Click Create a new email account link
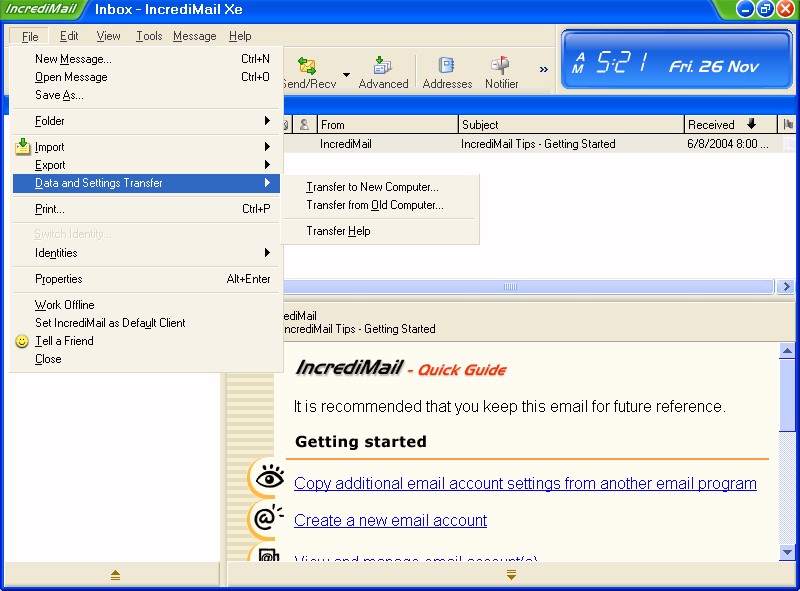This screenshot has height=591, width=800. point(390,520)
